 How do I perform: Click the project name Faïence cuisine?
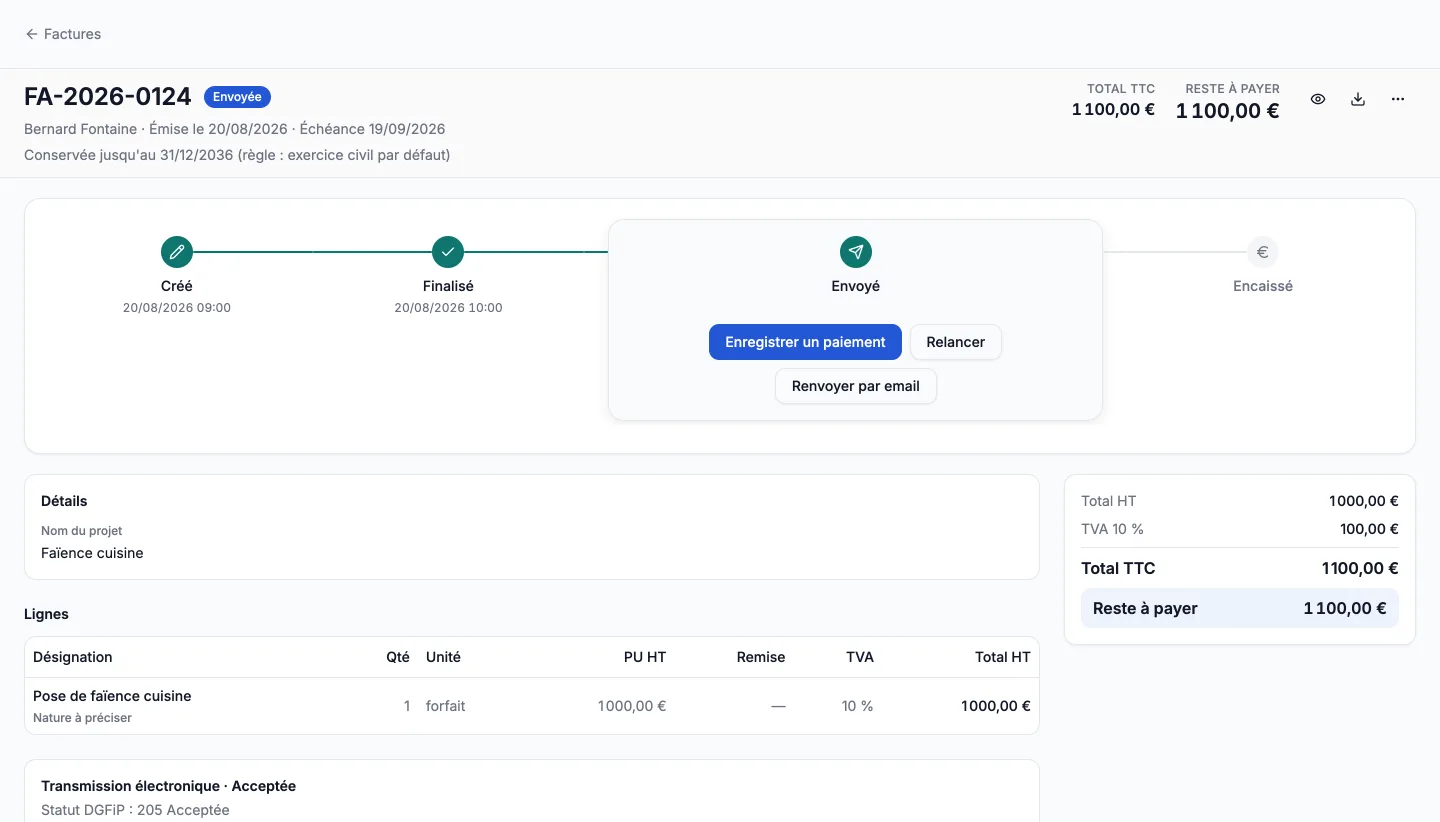coord(92,553)
